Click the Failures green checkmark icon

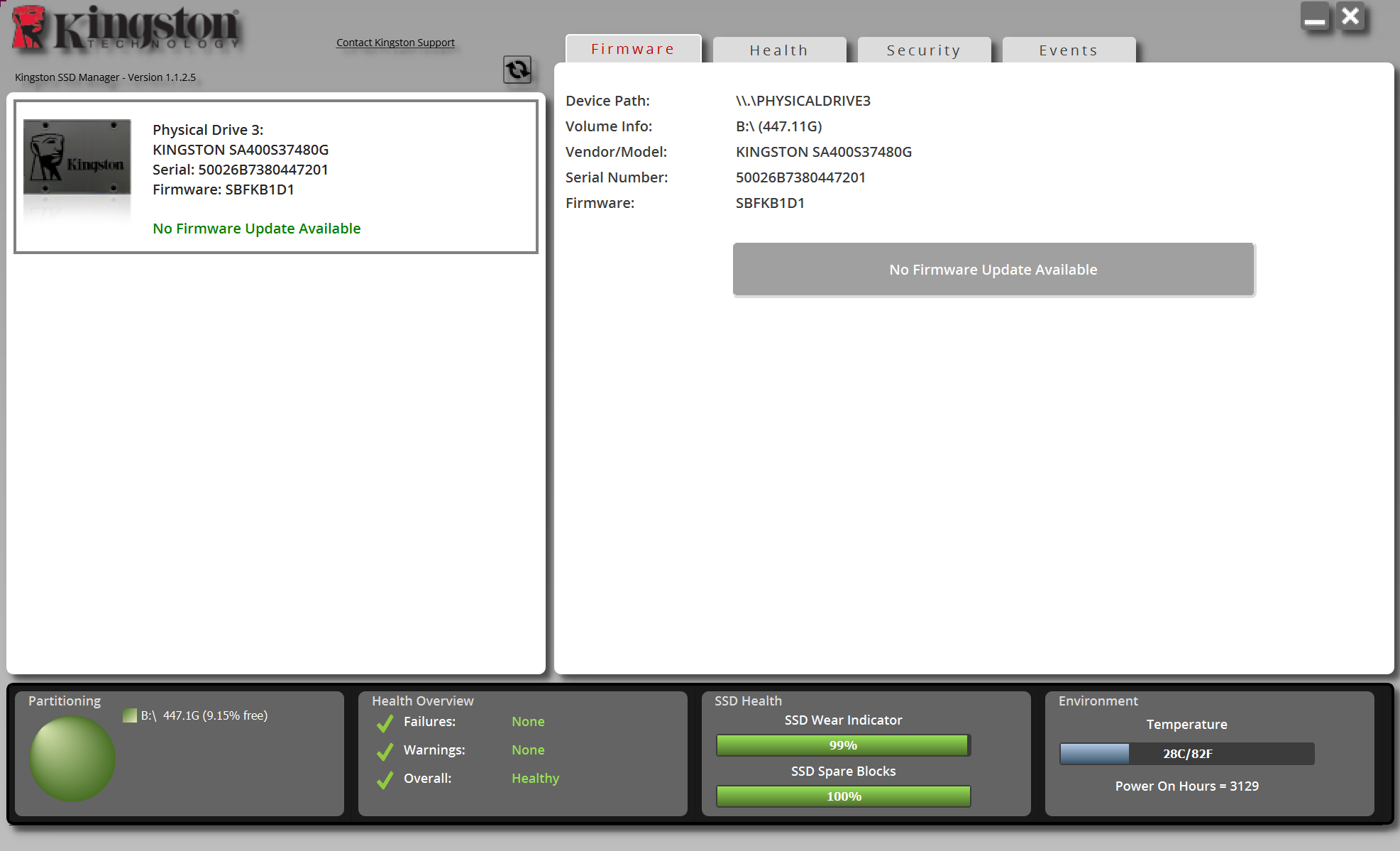[385, 723]
